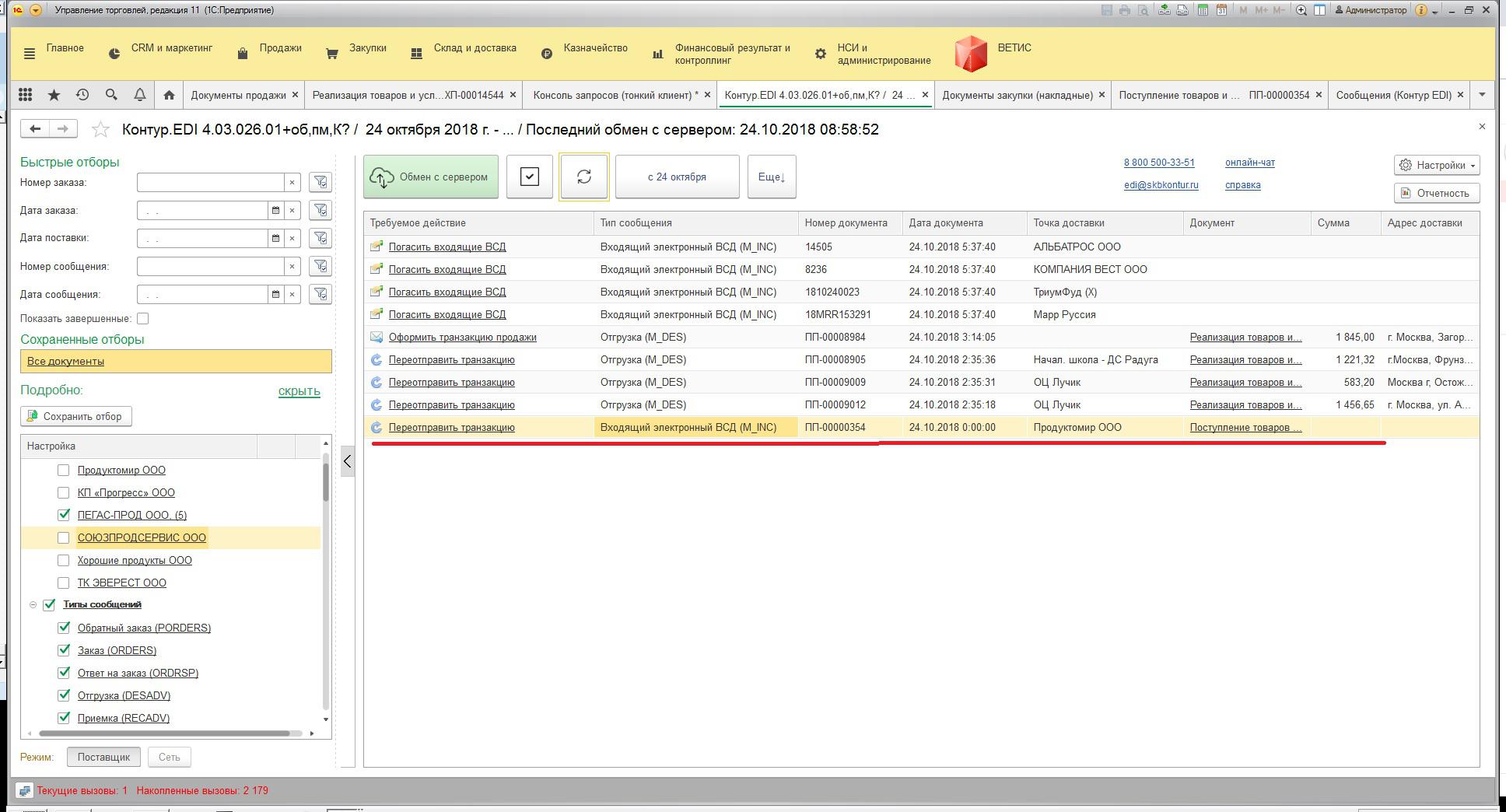
Task: Open notifications bell icon
Action: coord(140,95)
